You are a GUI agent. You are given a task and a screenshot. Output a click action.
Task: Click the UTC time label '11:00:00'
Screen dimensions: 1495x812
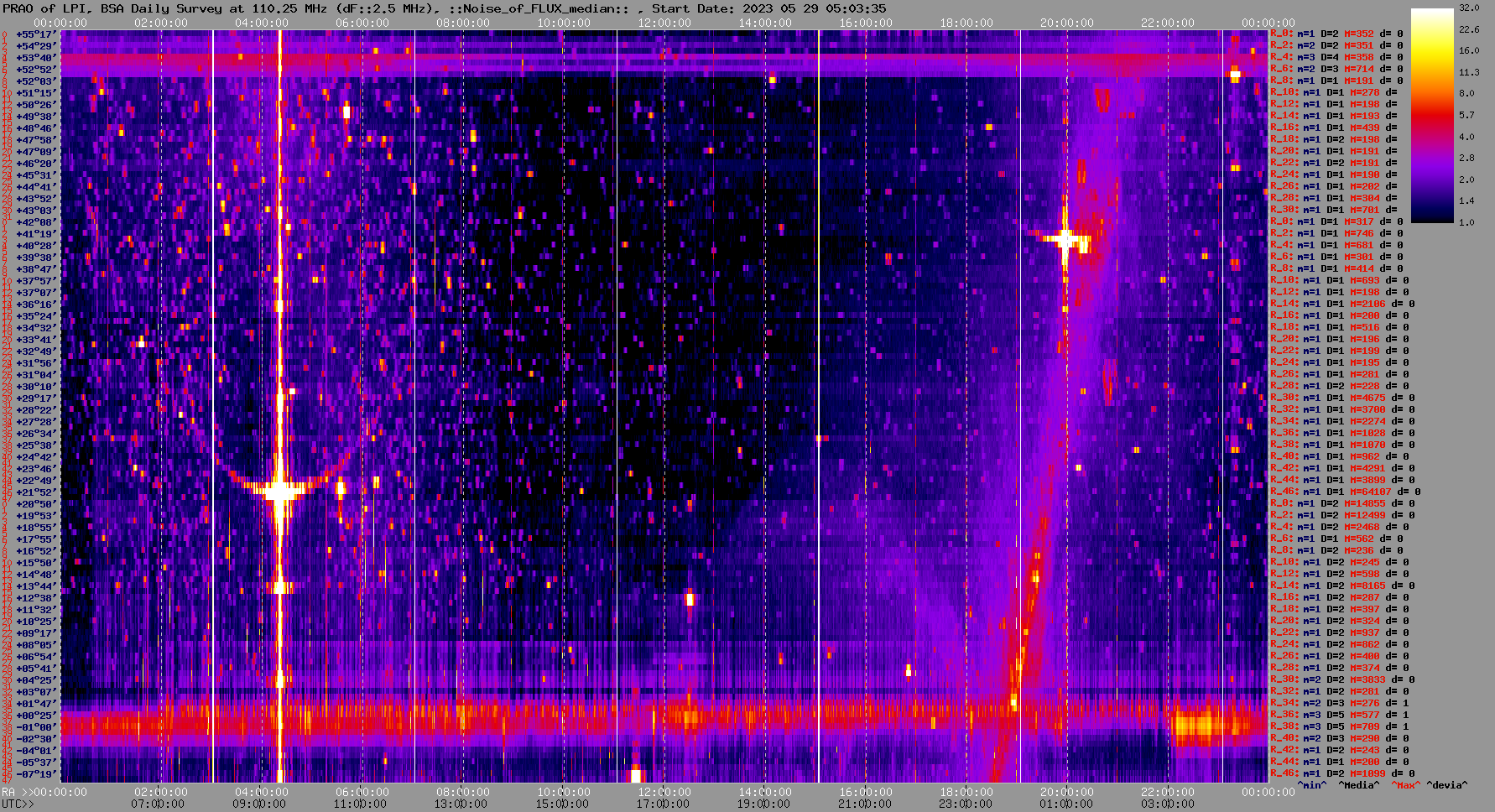[x=360, y=804]
